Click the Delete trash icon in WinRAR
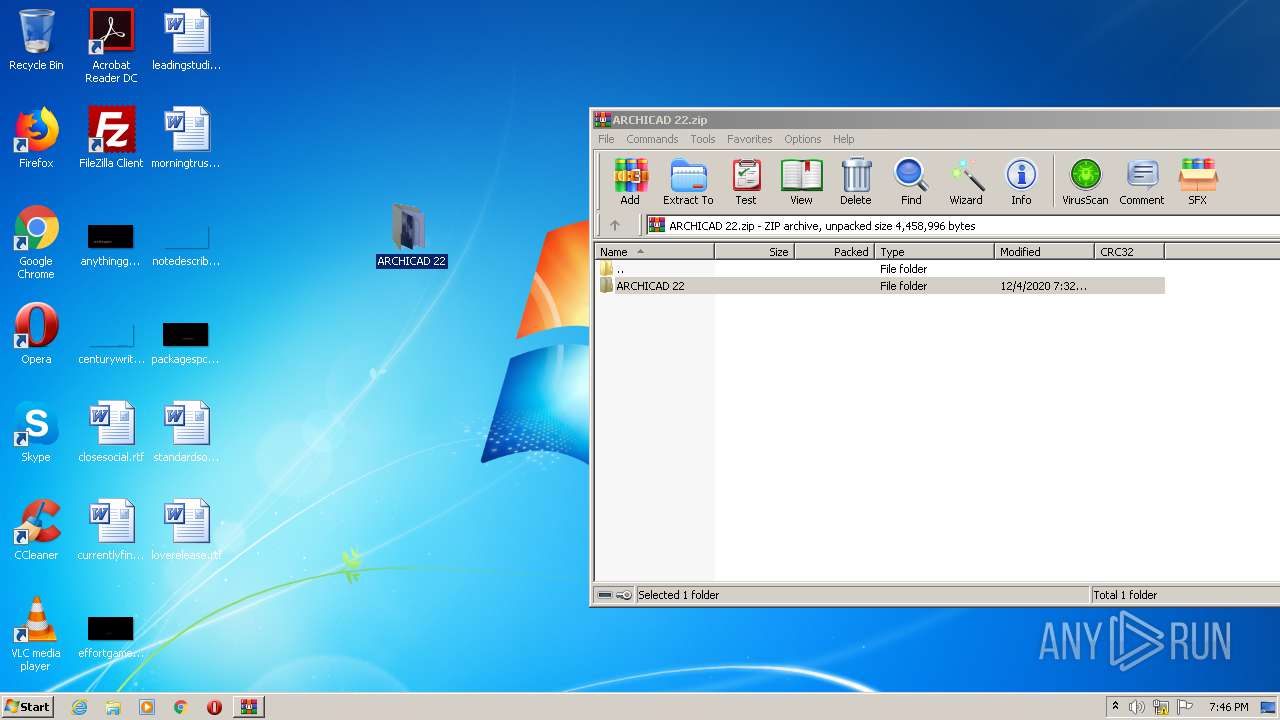This screenshot has height=720, width=1280. (856, 182)
